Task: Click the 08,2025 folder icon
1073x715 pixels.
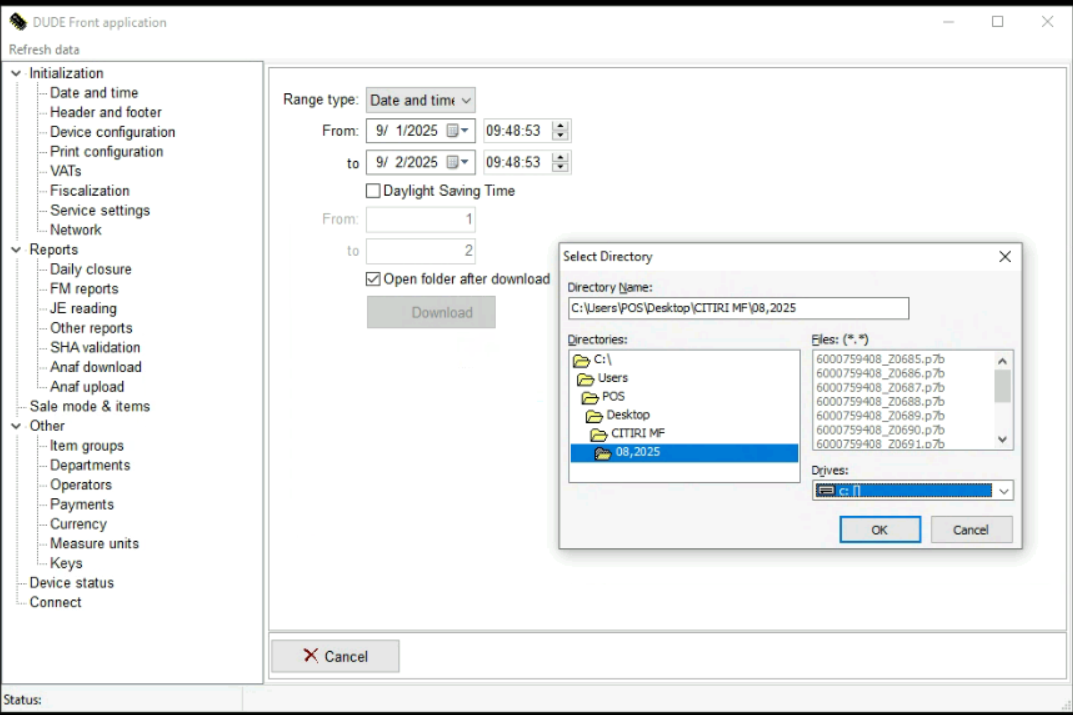Action: pyautogui.click(x=603, y=453)
